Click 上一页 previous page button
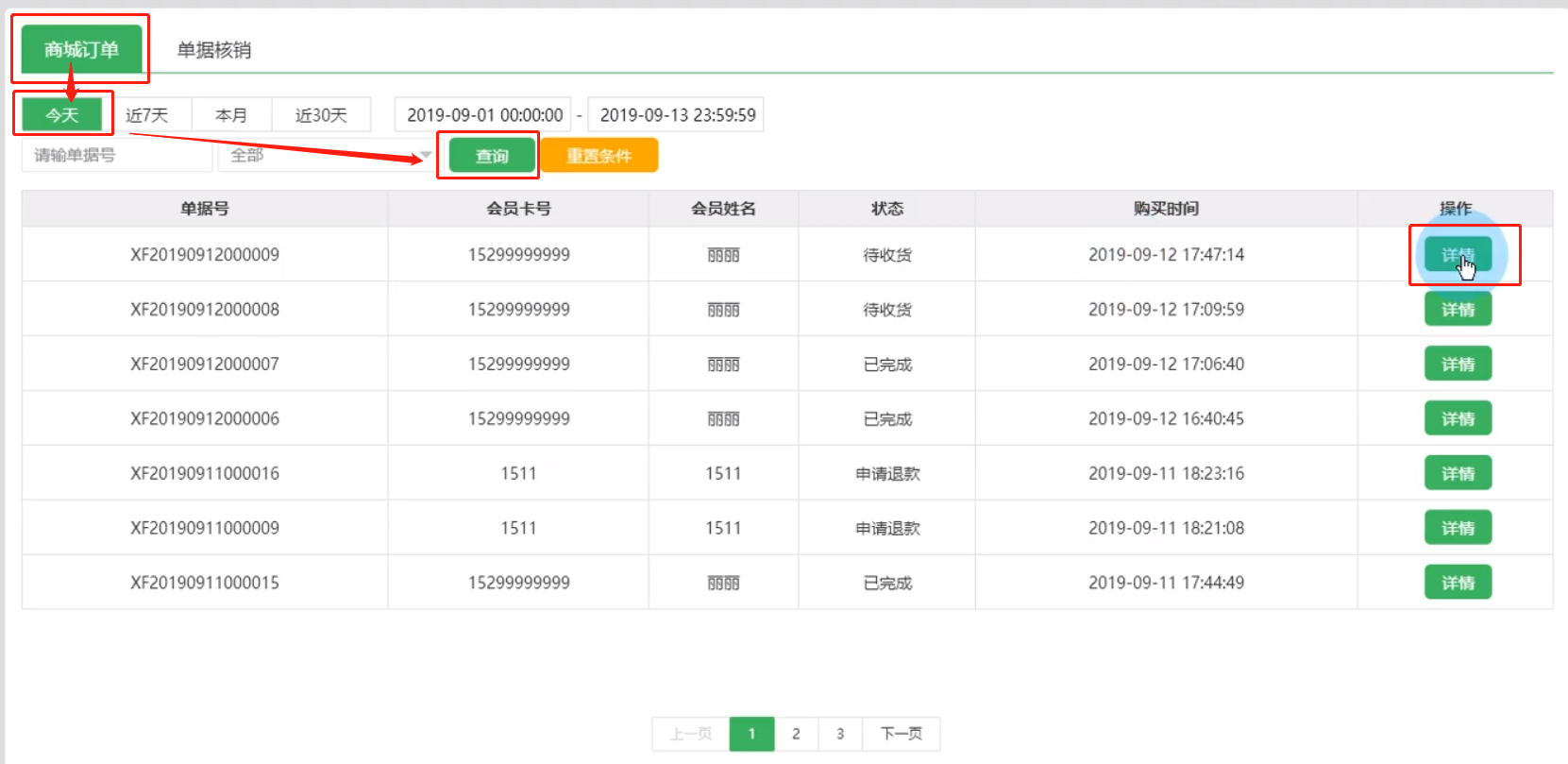Screen dimensions: 1568x764 click(x=691, y=734)
